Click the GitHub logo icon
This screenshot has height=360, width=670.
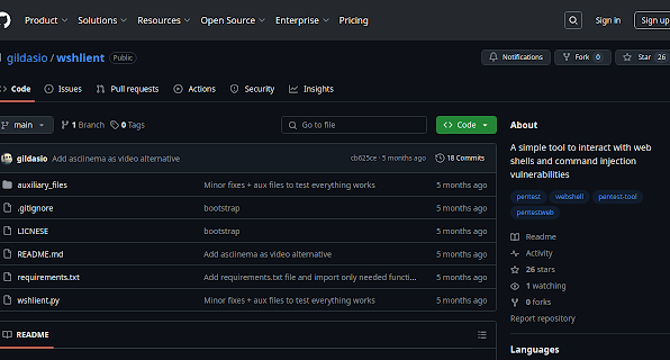click(x=4, y=20)
